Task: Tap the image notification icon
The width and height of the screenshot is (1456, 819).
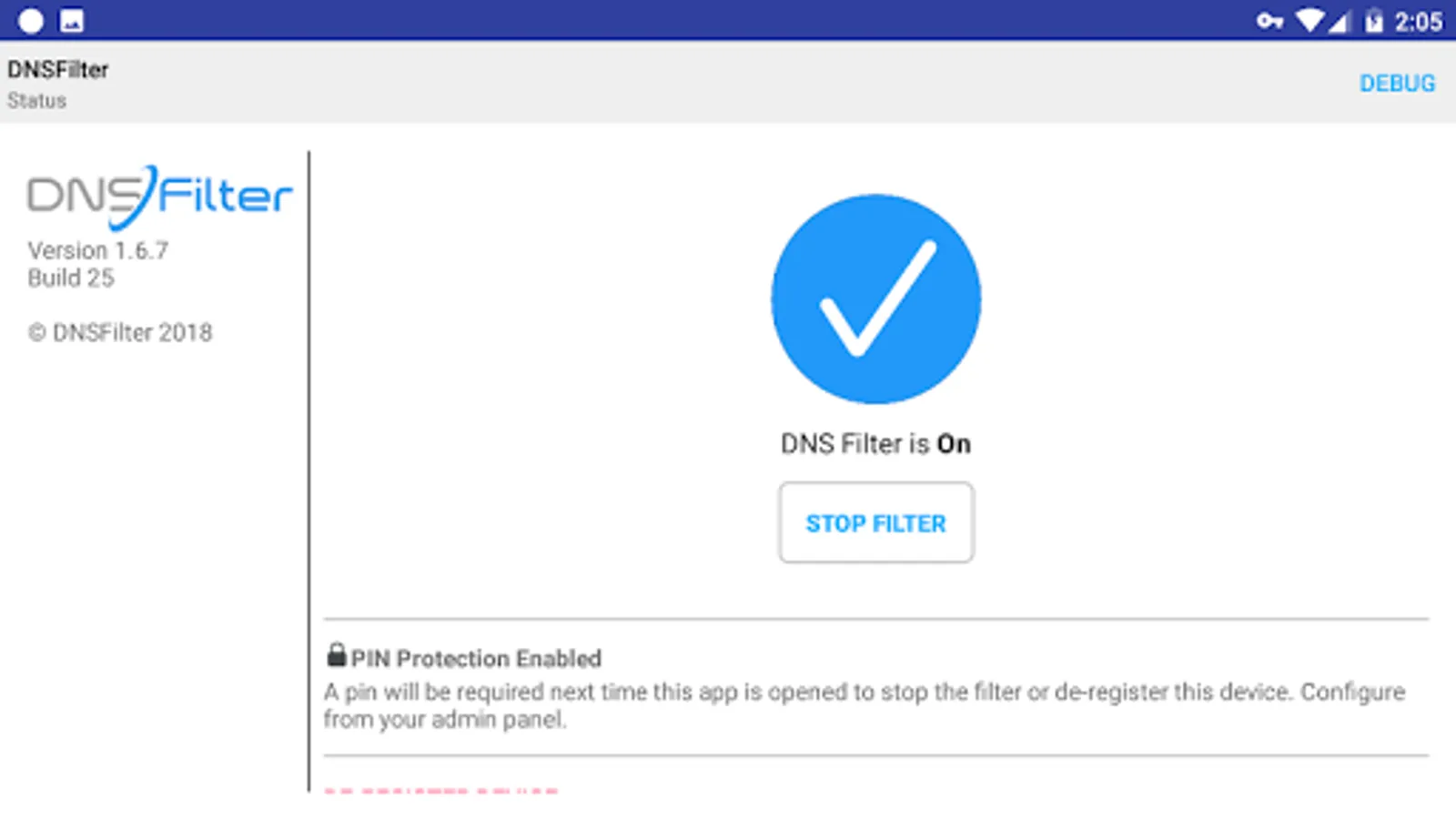Action: point(72,20)
